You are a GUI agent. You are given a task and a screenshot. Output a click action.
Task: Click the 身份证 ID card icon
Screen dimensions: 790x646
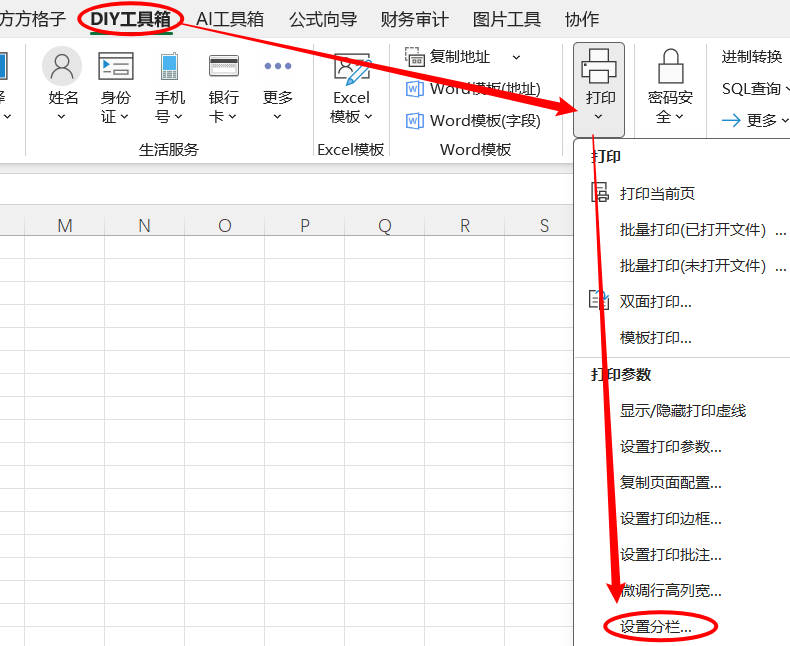point(116,67)
